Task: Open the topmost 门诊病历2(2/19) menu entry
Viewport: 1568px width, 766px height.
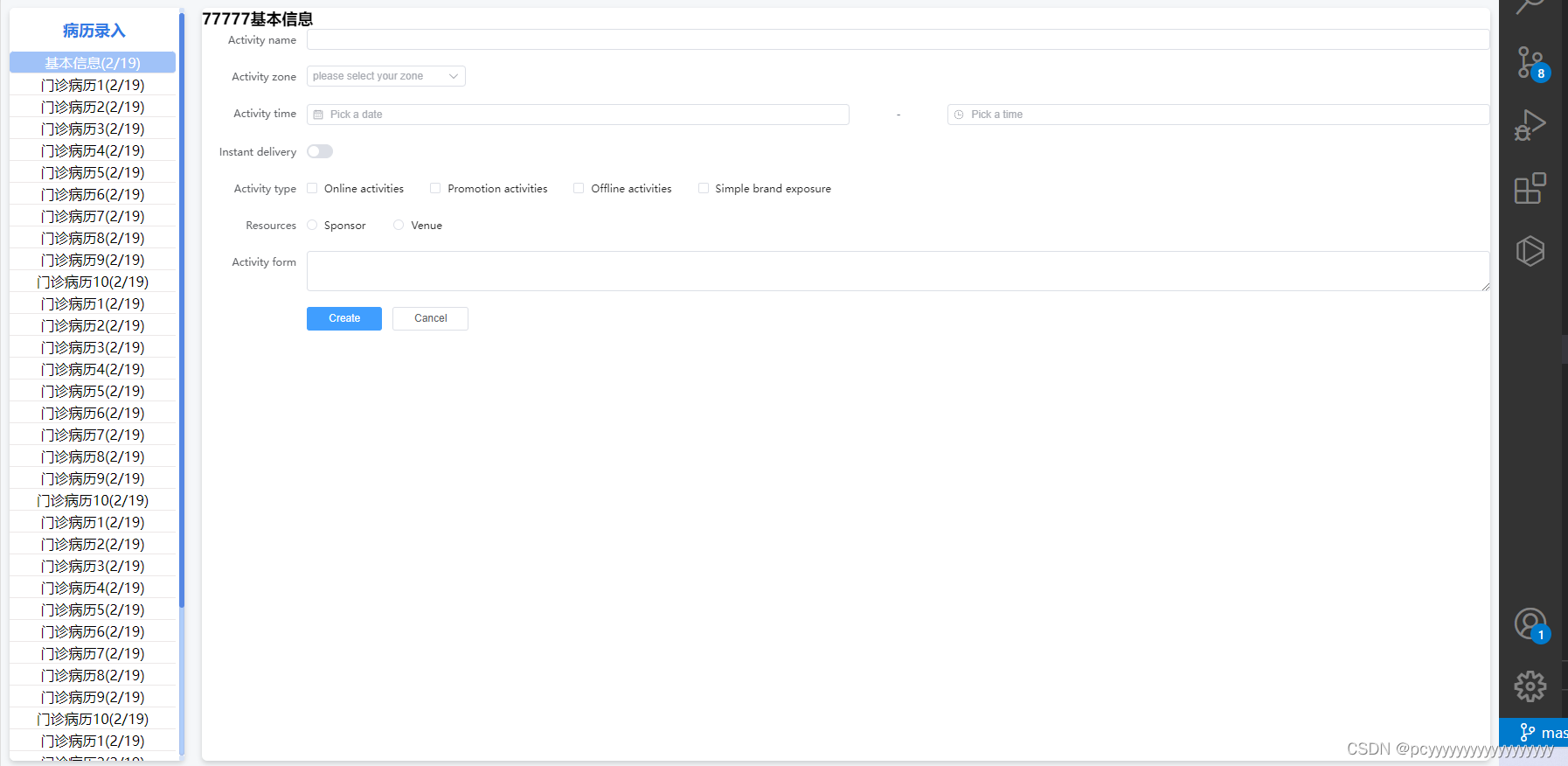Action: click(x=93, y=107)
